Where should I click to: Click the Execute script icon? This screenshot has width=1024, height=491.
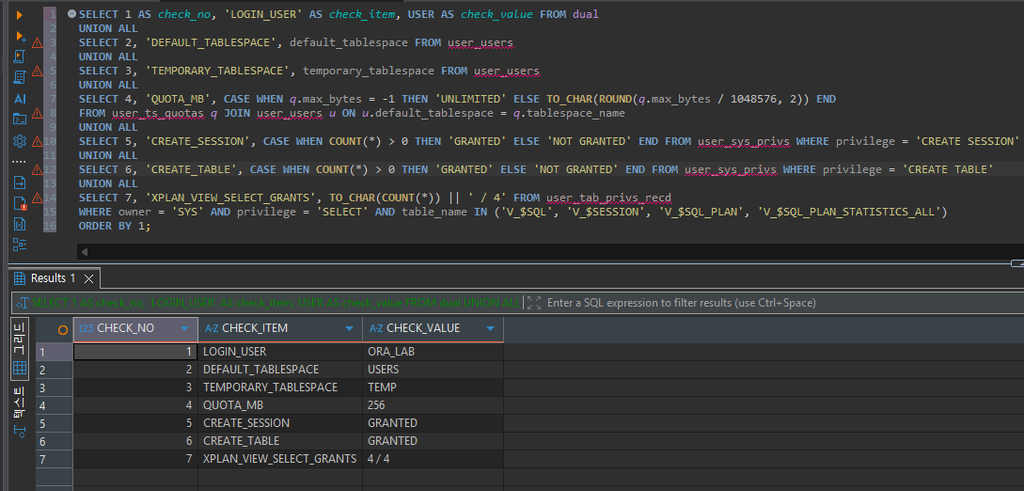[20, 57]
